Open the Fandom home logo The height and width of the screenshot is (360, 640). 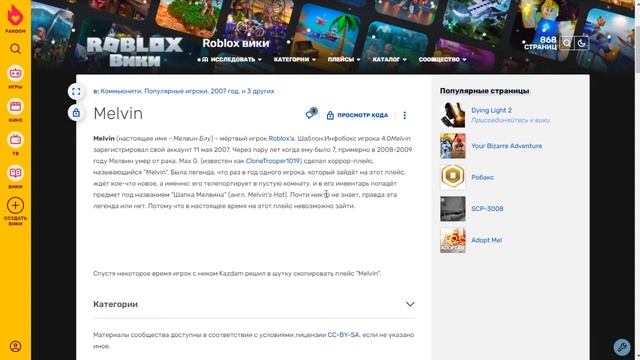[x=16, y=18]
